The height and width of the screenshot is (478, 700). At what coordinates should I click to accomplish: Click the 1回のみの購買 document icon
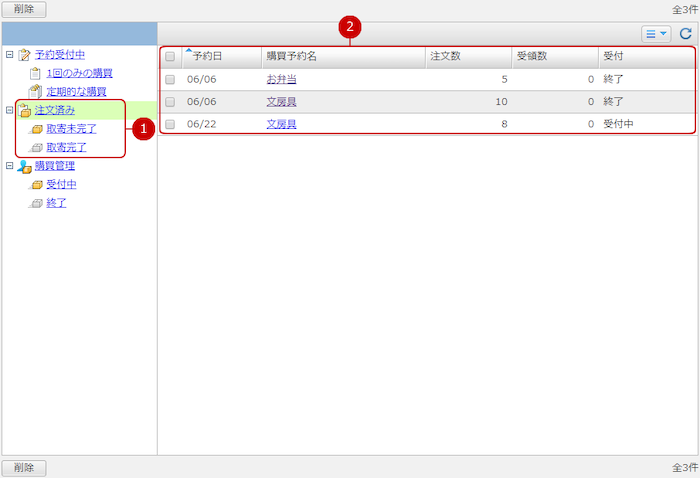click(36, 74)
